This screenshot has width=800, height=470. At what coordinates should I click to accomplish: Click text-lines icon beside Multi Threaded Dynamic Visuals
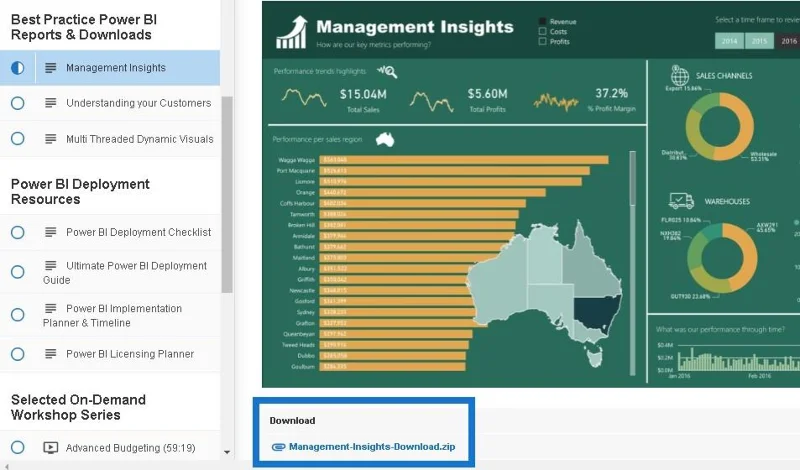(x=51, y=138)
